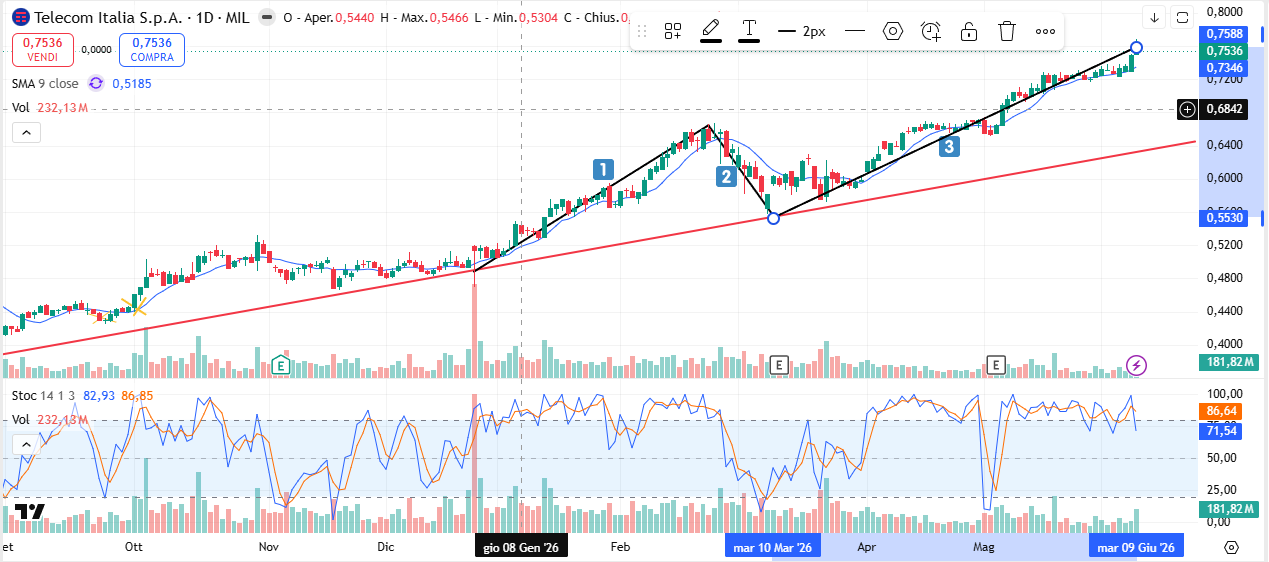
Task: Click the Mag month label on time axis
Action: (x=984, y=547)
